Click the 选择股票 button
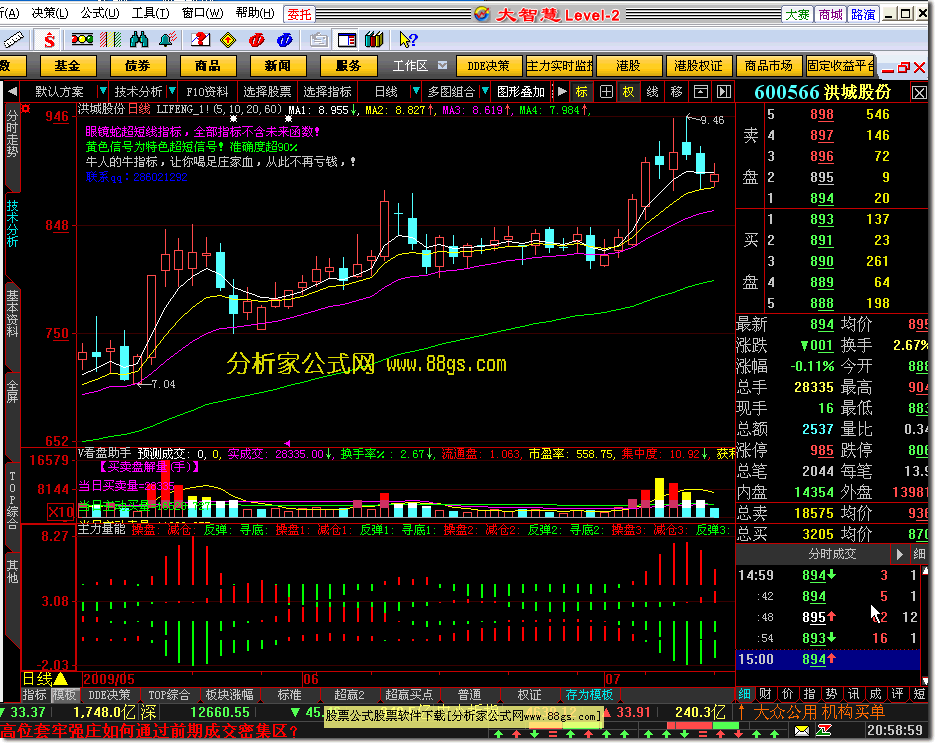This screenshot has height=745, width=938. 267,92
